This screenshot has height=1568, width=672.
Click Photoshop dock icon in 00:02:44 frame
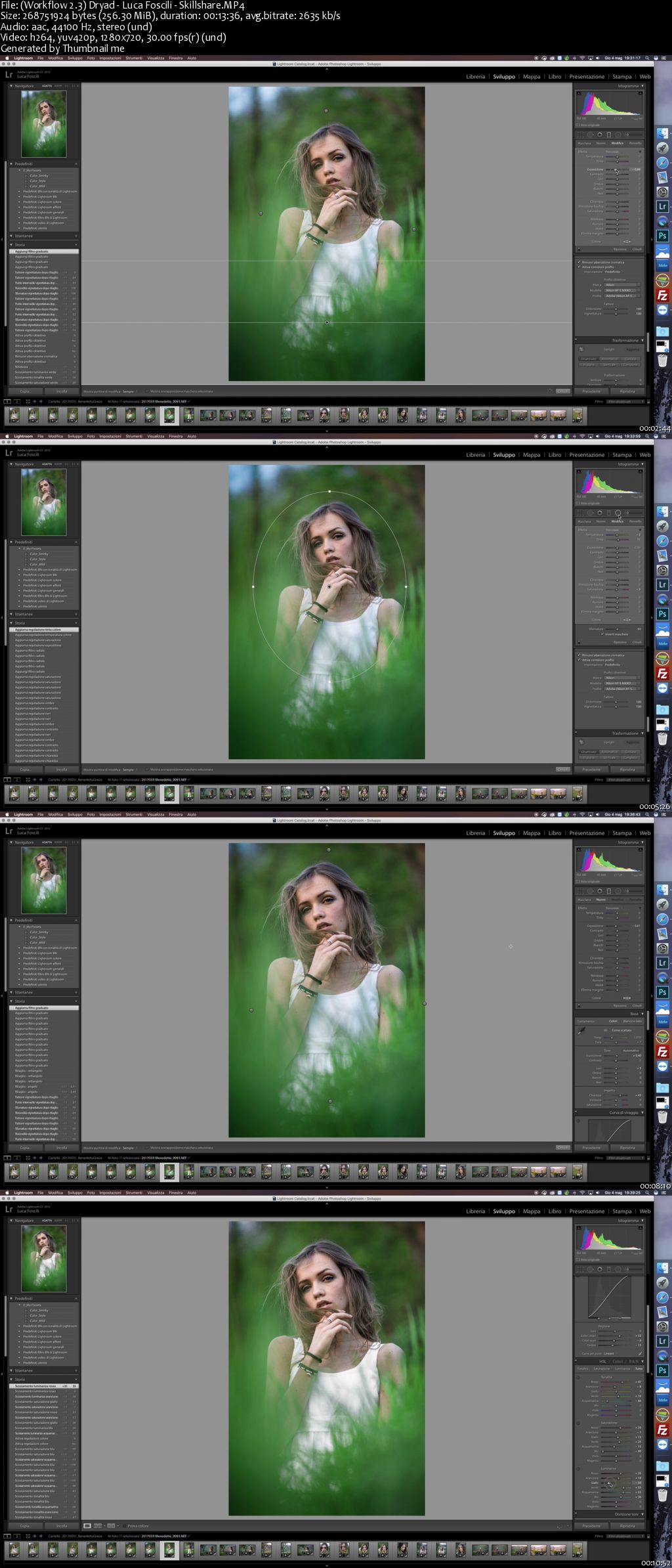click(x=662, y=236)
